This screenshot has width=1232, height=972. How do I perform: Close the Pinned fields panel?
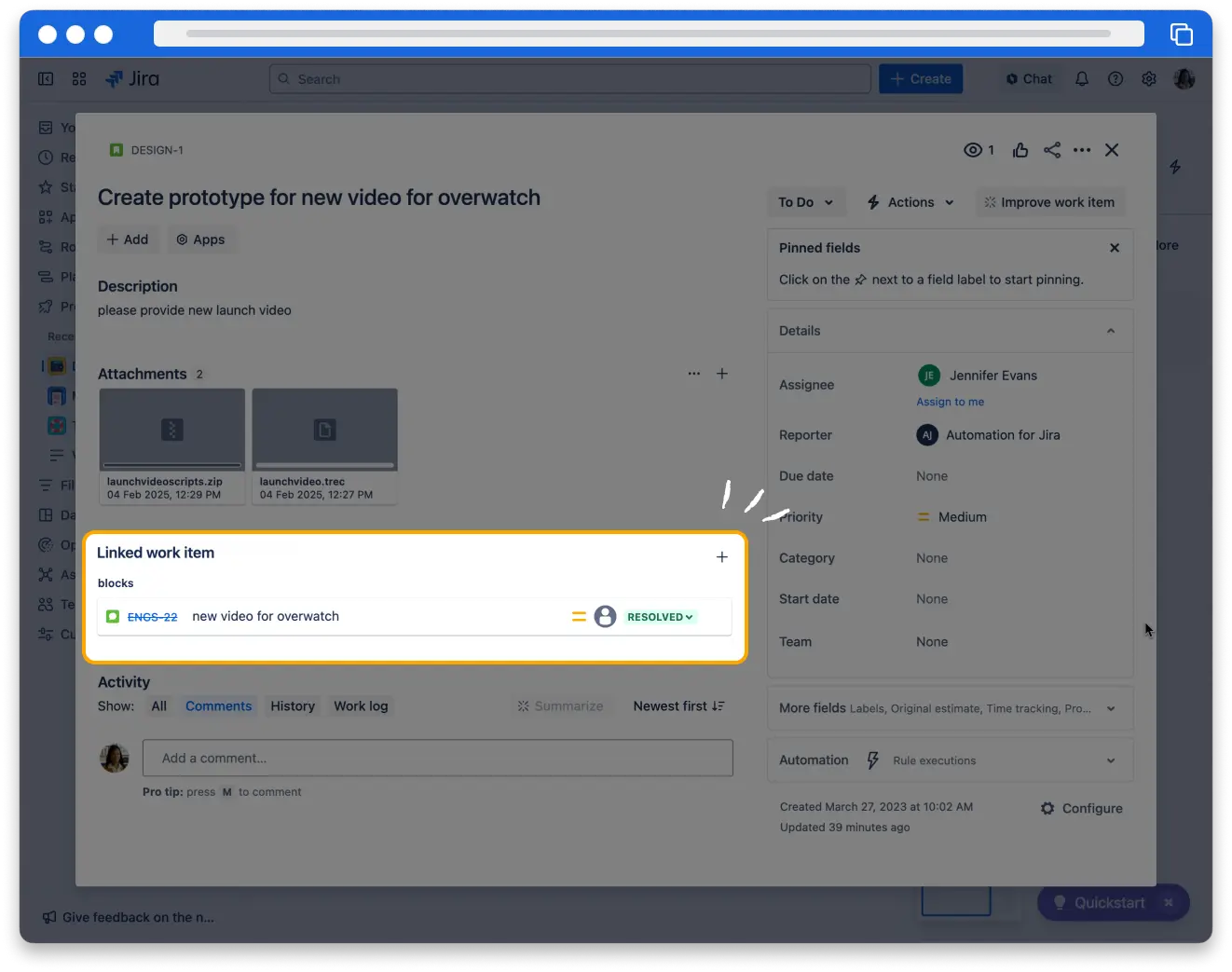[x=1115, y=248]
